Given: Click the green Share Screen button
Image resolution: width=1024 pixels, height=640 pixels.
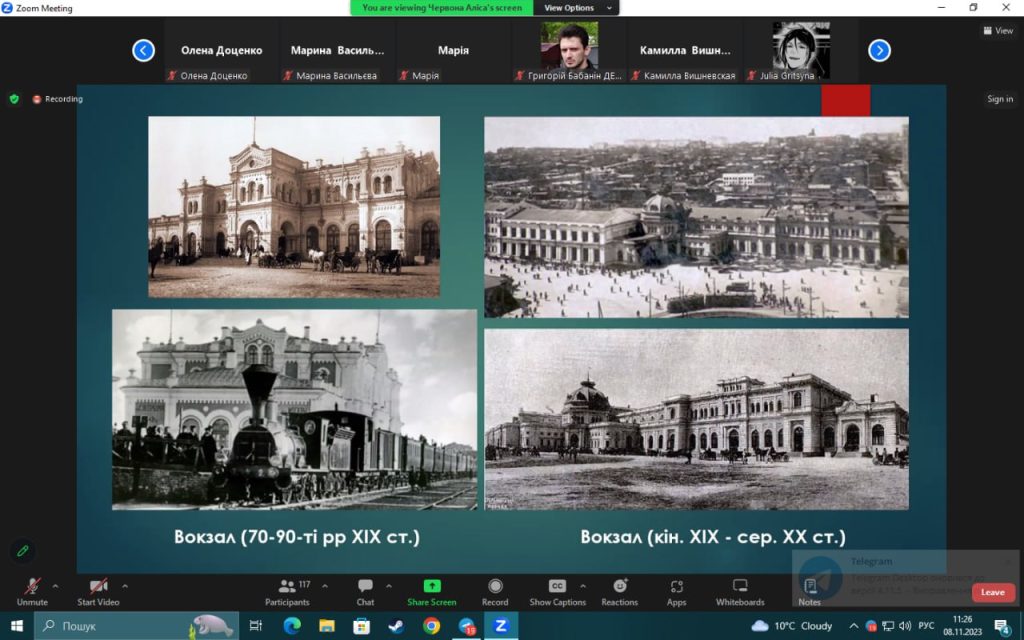Looking at the screenshot, I should (432, 591).
